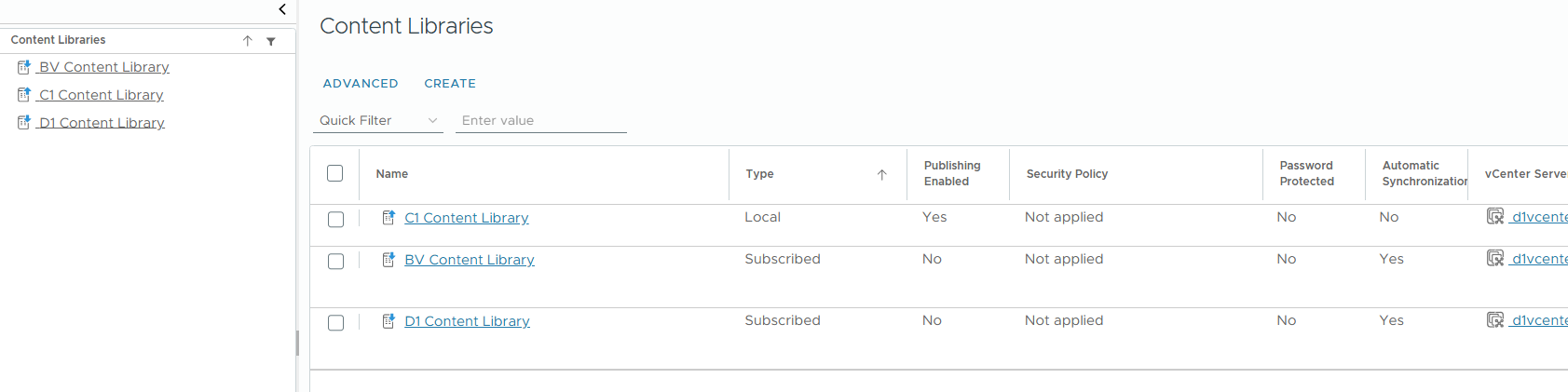The height and width of the screenshot is (392, 1568).
Task: Click the vCenter Server icon in the D1 row
Action: click(1495, 320)
